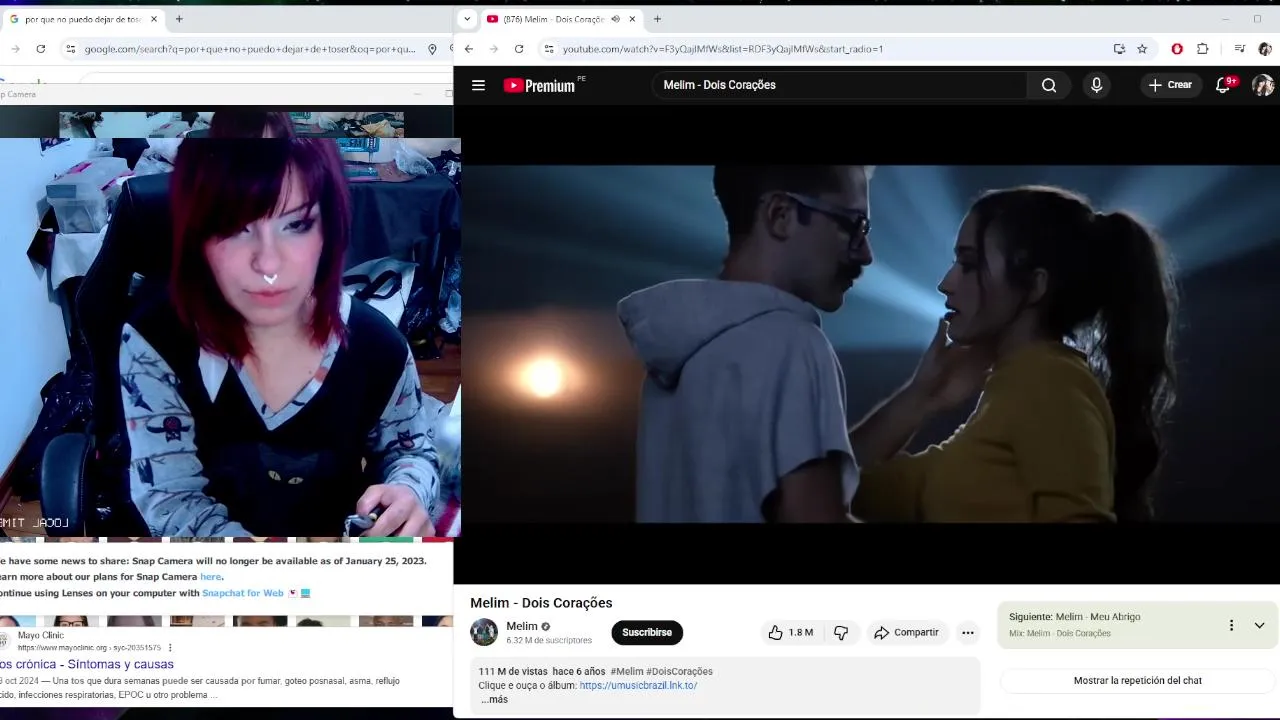
Task: Click Google search URL address bar
Action: (x=250, y=49)
